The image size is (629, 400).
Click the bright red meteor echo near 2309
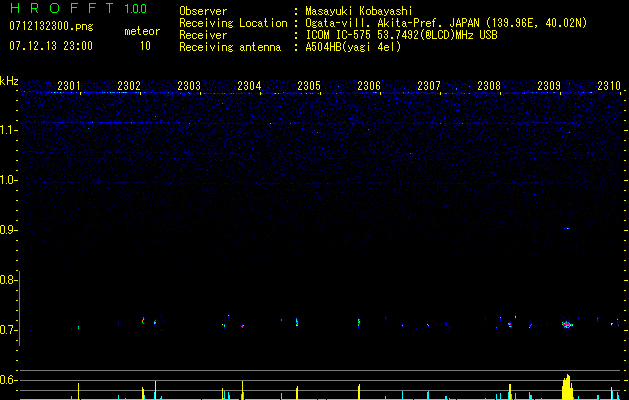pyautogui.click(x=567, y=324)
